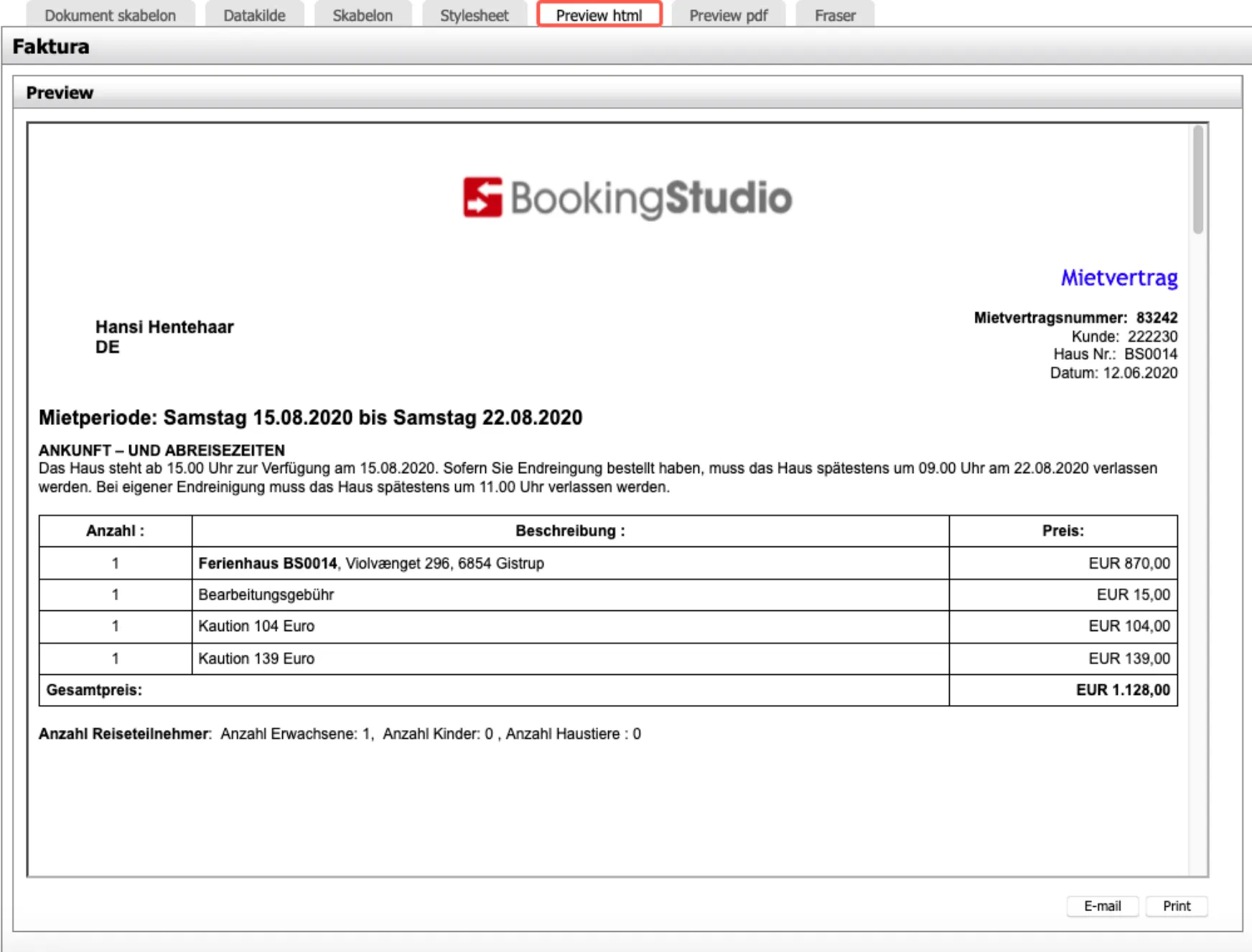Switch to the Datakilde tab

pyautogui.click(x=254, y=15)
